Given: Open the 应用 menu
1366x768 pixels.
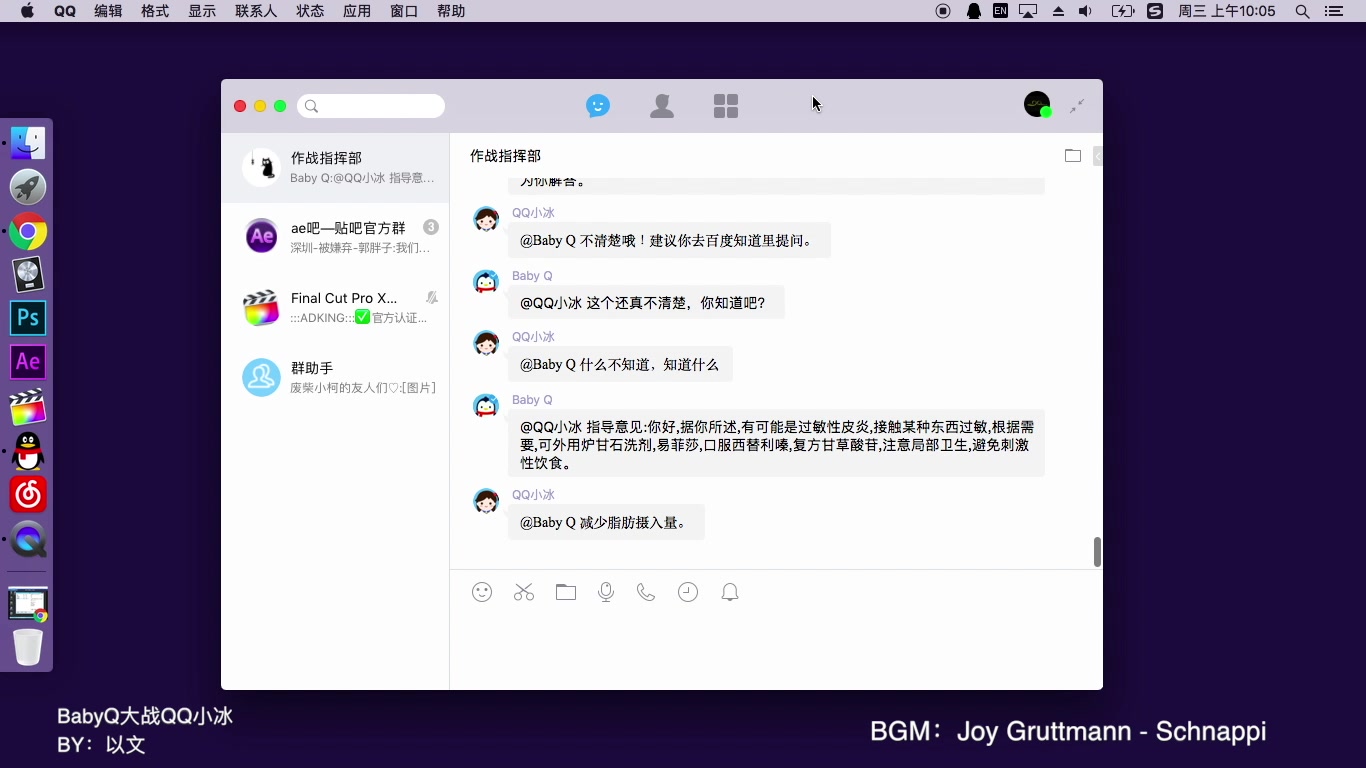Looking at the screenshot, I should (357, 11).
